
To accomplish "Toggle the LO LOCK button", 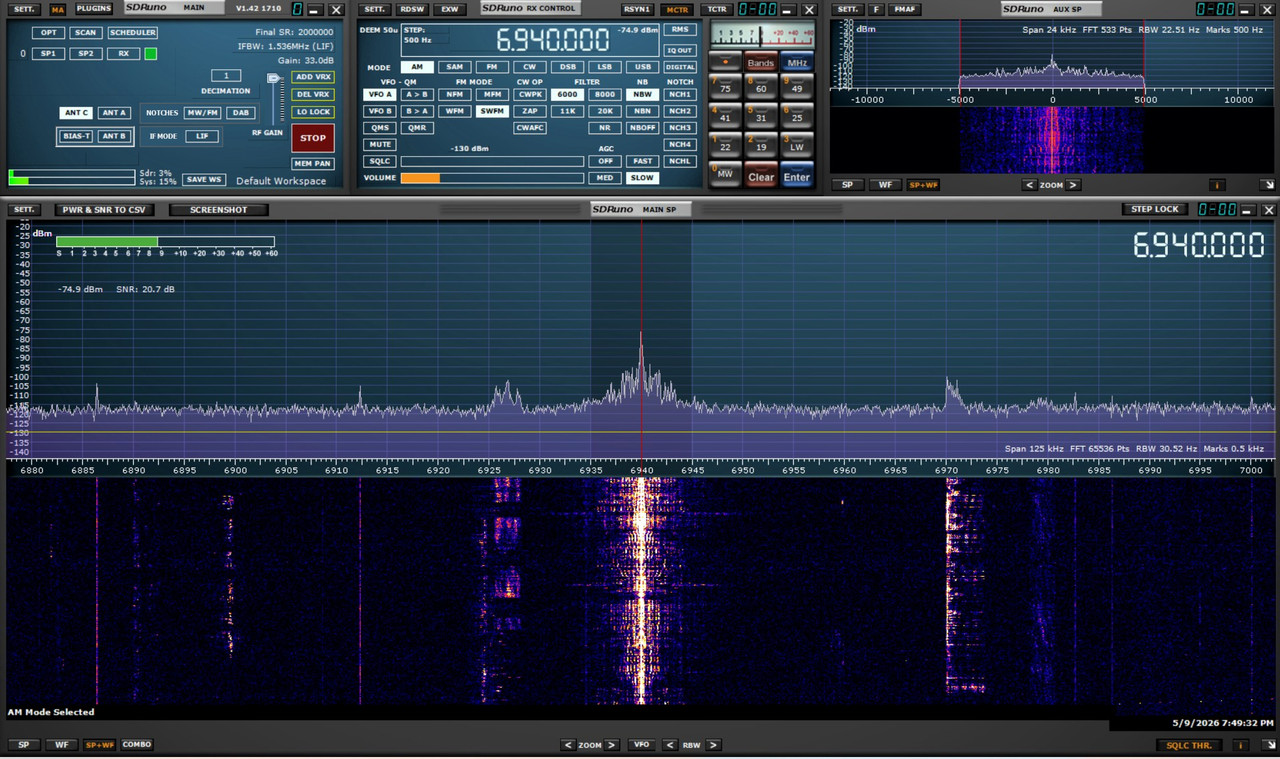I will point(313,112).
